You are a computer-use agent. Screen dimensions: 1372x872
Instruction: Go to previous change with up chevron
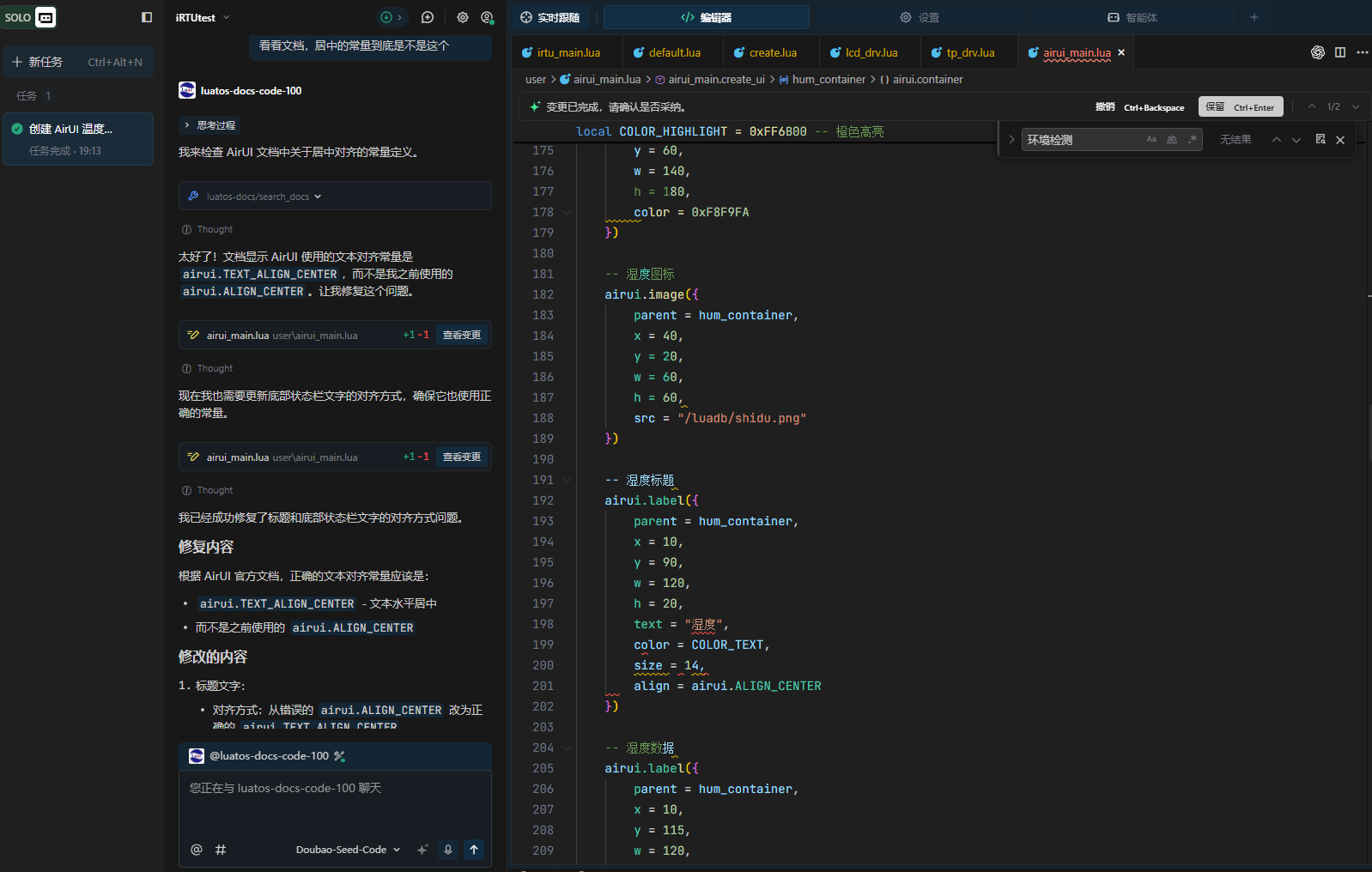coord(1312,106)
